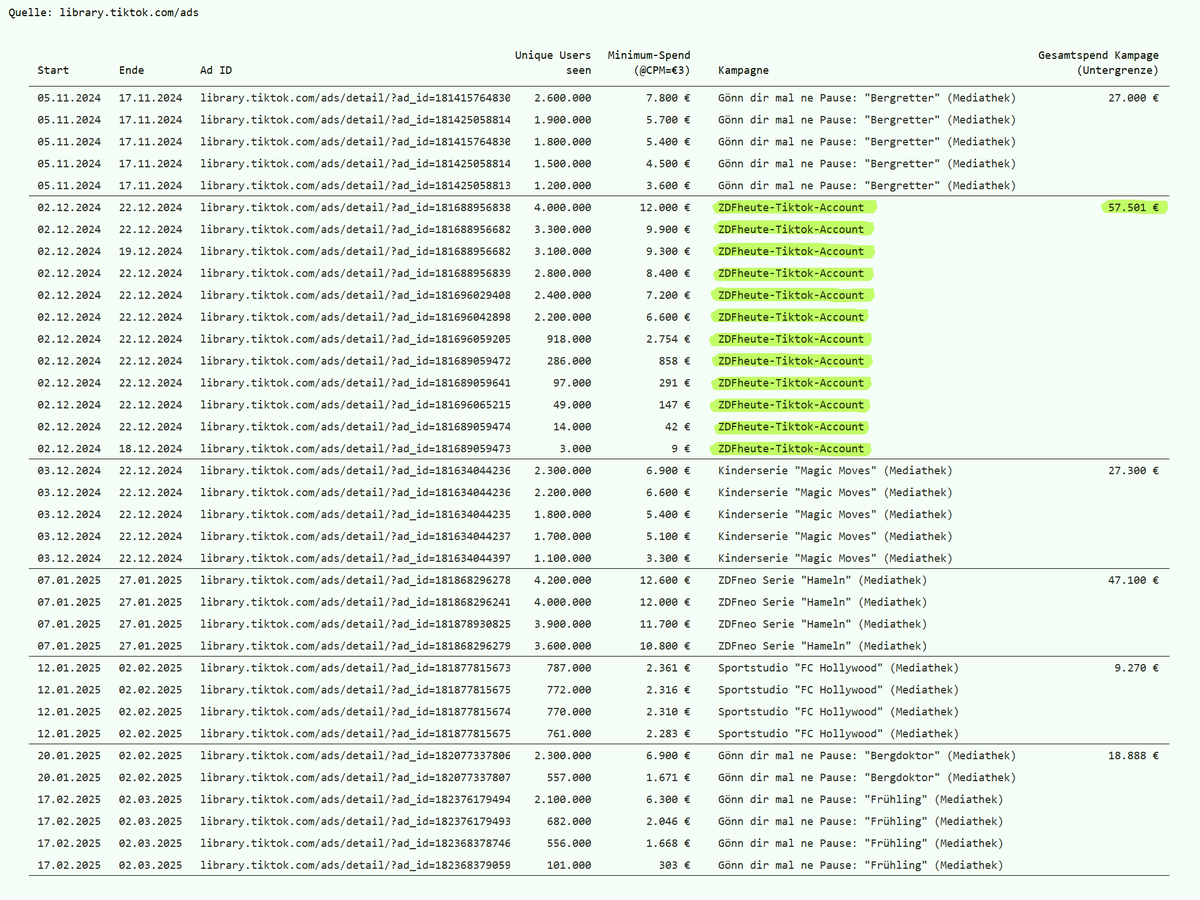Click the unique users value "3.100.000"
The width and height of the screenshot is (1200, 900).
click(562, 252)
